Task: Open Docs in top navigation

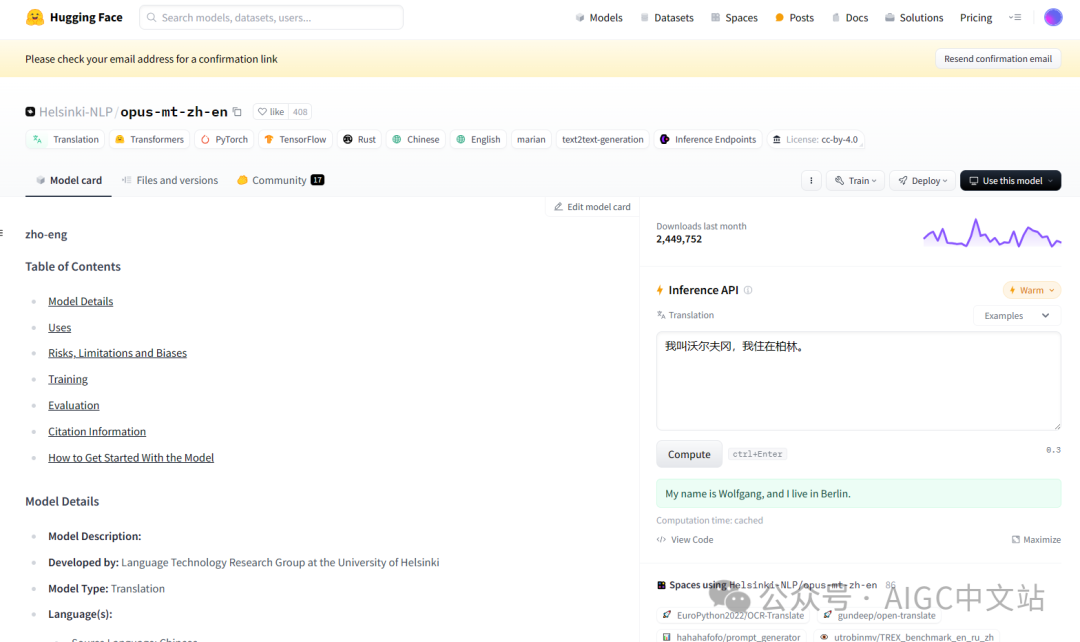Action: (x=850, y=17)
